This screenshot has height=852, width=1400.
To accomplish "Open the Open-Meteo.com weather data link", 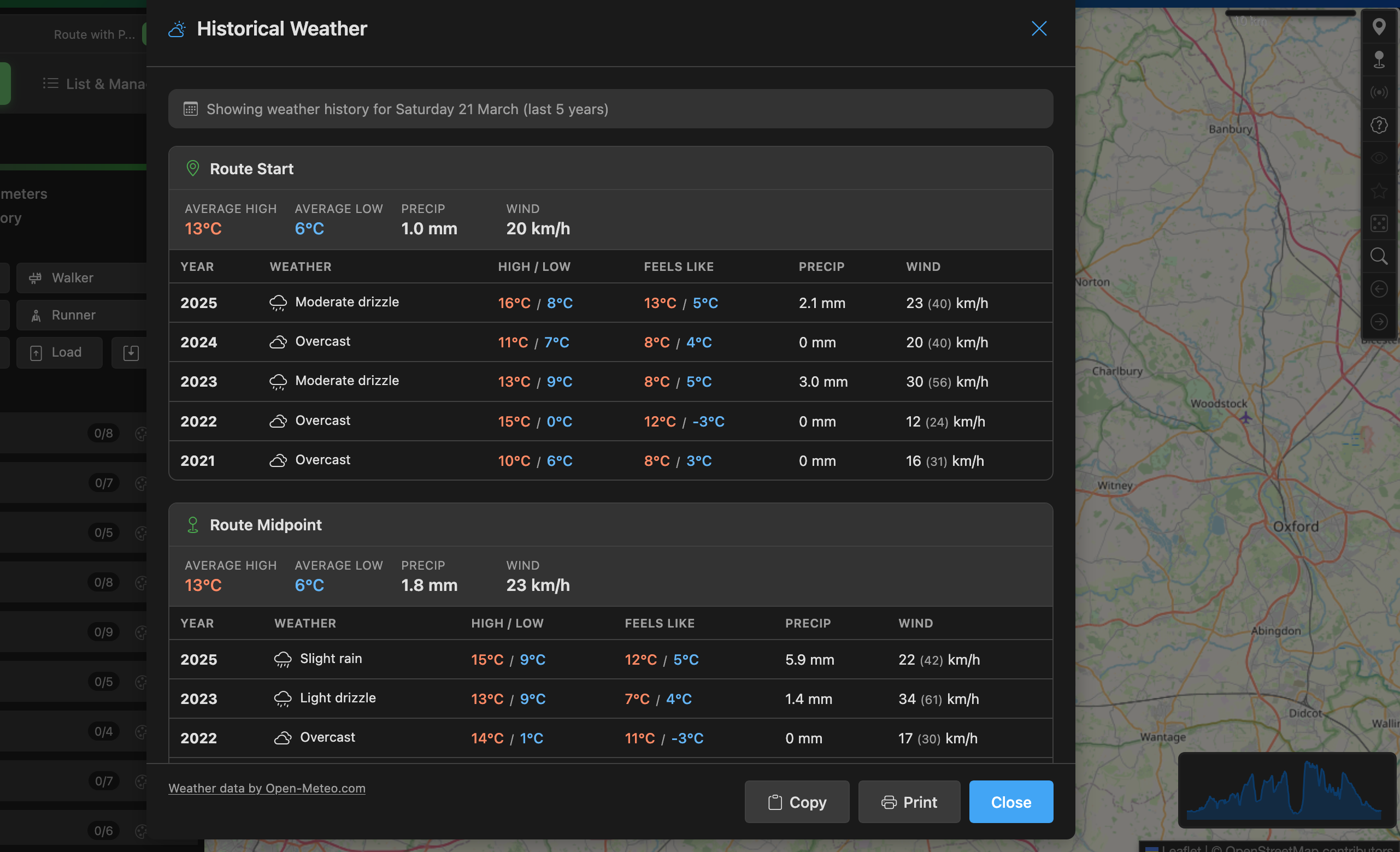I will point(267,789).
